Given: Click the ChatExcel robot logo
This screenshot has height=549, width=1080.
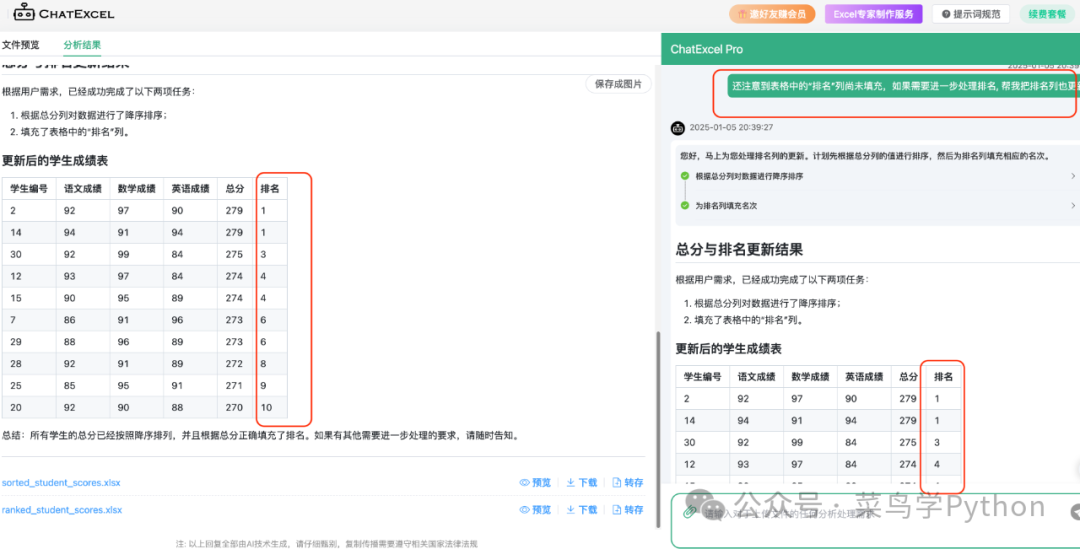Looking at the screenshot, I should click(x=23, y=13).
